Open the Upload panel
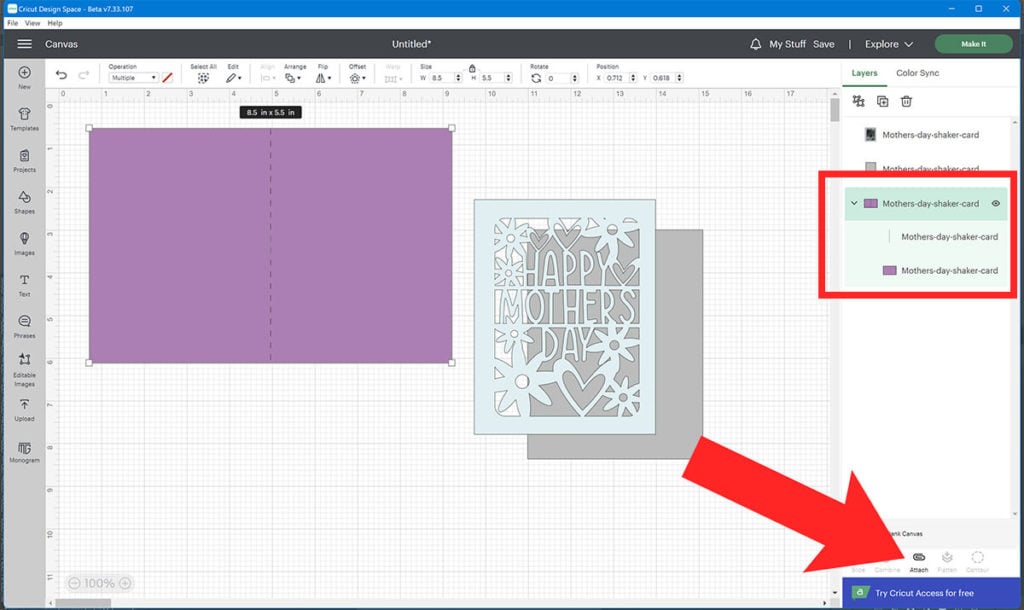Screen dimensions: 1024x610 click(x=24, y=409)
